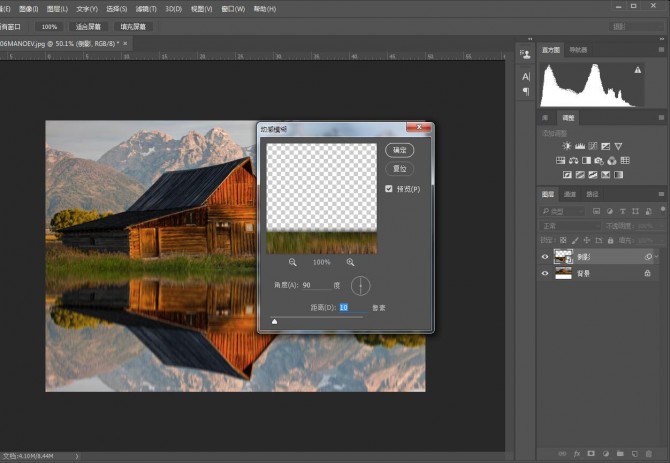This screenshot has width=670, height=463.
Task: Click the distance slider handle
Action: pyautogui.click(x=274, y=322)
